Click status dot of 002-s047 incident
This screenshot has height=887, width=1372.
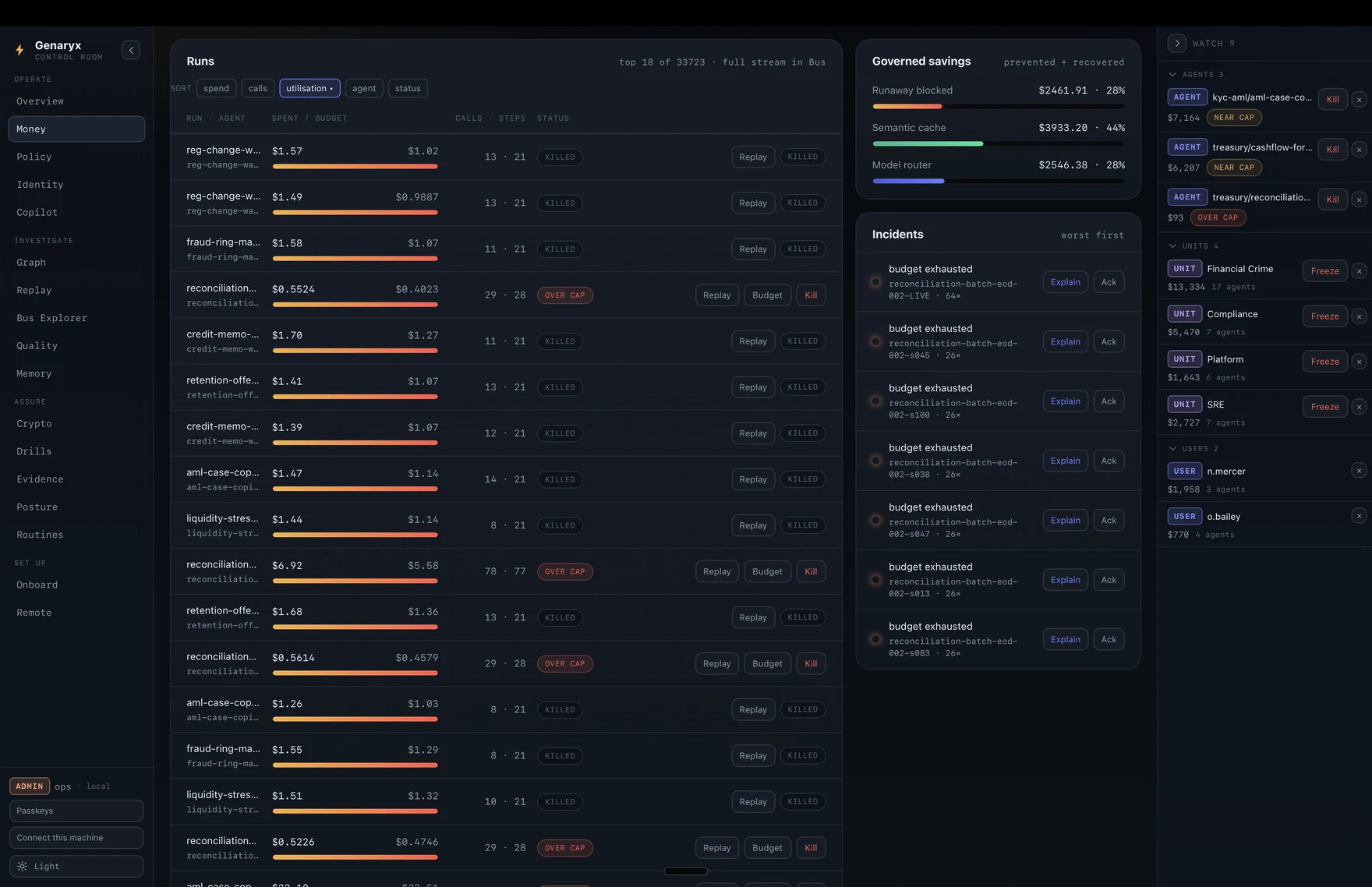pyautogui.click(x=875, y=521)
